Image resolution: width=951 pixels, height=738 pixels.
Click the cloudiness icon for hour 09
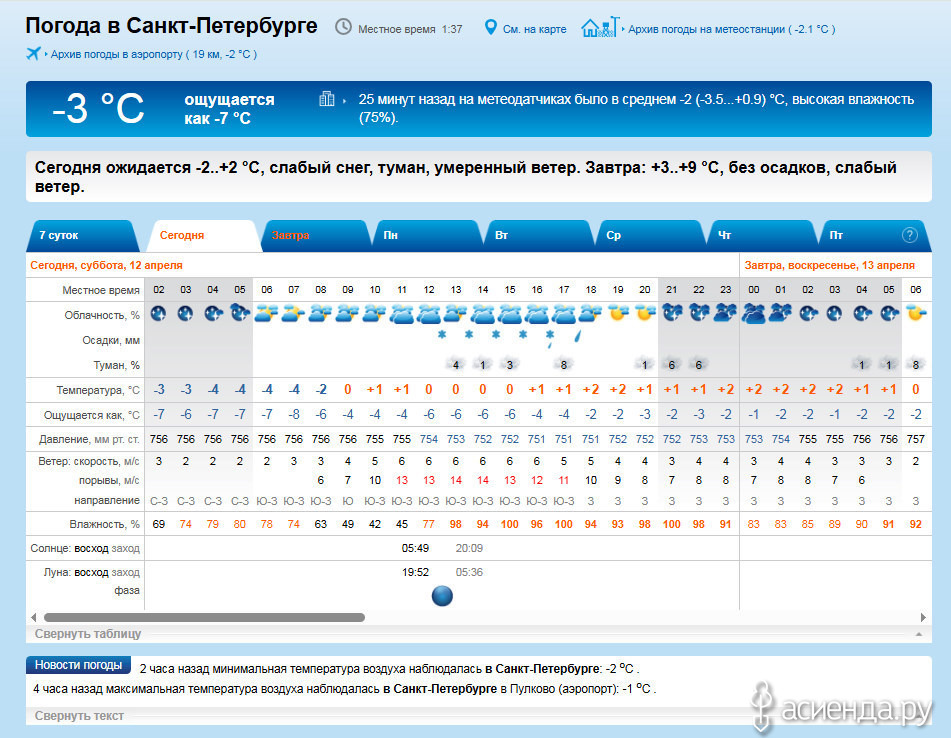(x=348, y=314)
